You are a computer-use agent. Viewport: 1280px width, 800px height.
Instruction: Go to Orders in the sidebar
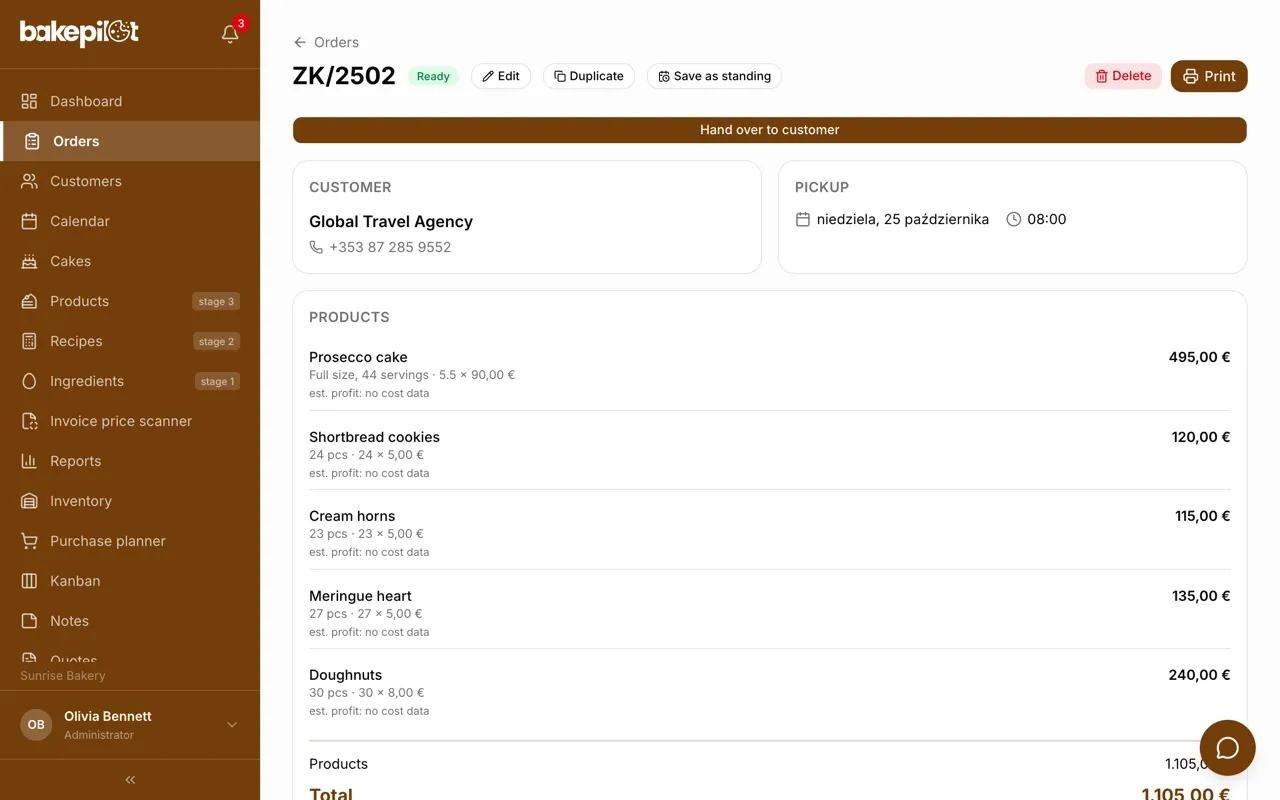click(x=130, y=141)
